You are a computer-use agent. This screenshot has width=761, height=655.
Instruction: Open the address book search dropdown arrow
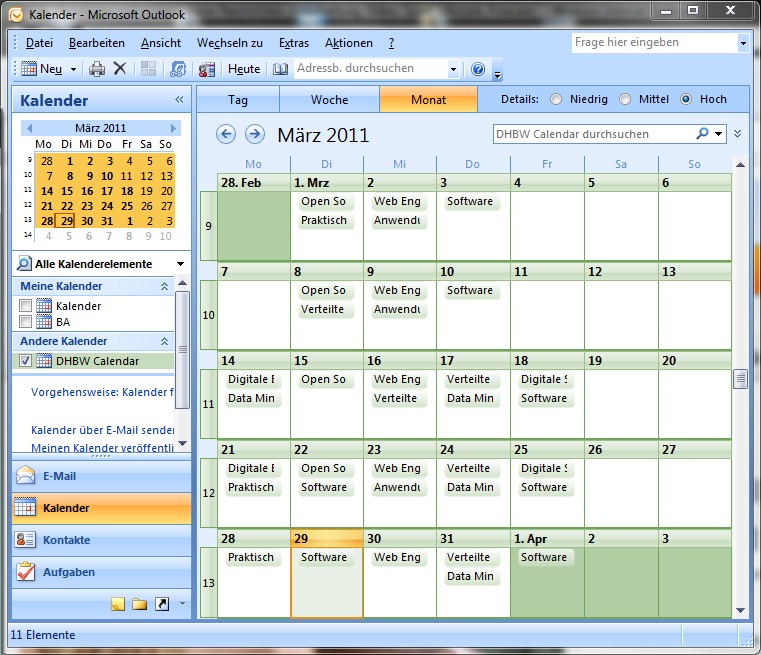[453, 69]
